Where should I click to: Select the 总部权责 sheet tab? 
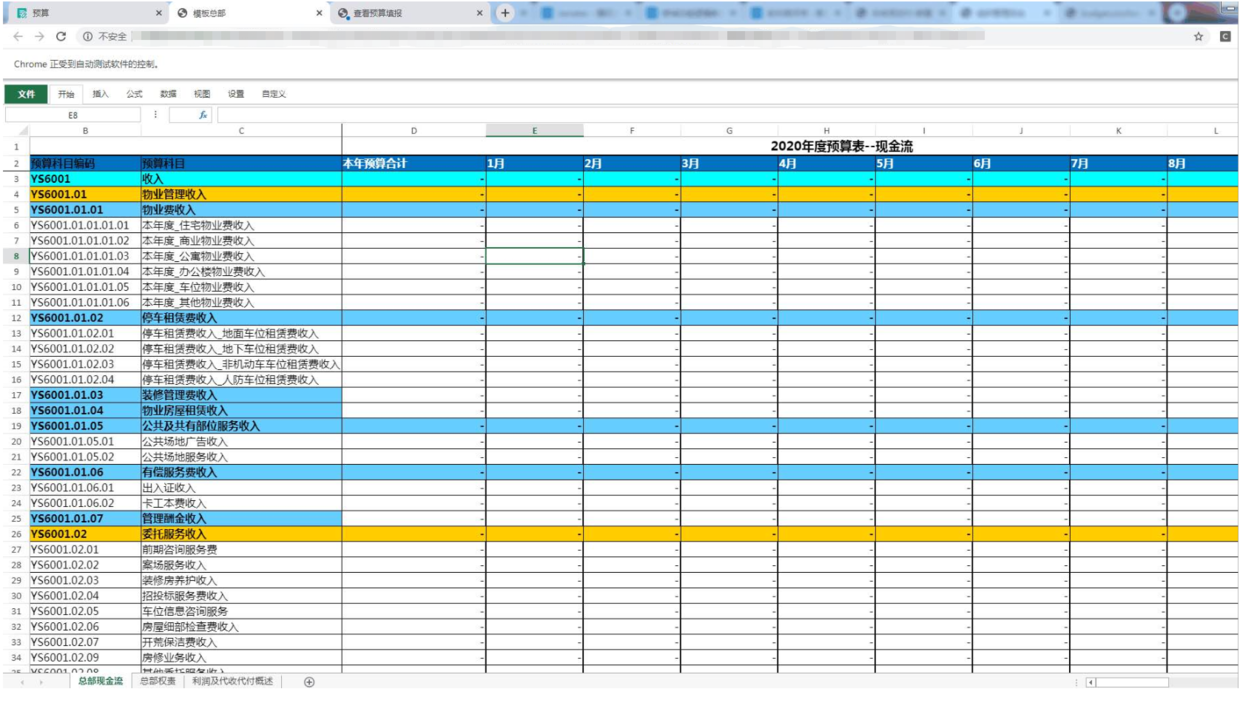pyautogui.click(x=157, y=681)
